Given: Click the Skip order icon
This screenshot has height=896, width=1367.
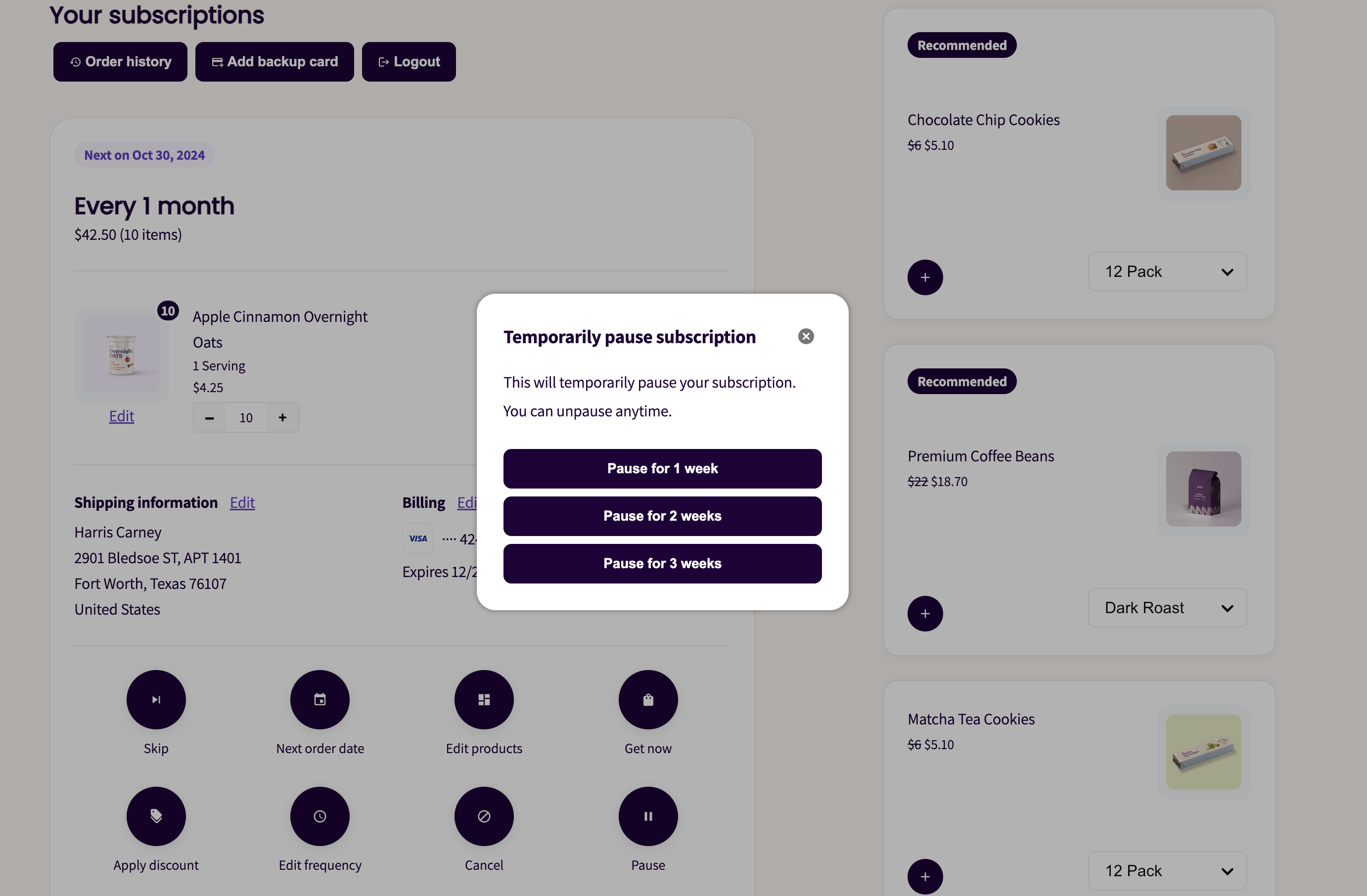Looking at the screenshot, I should click(x=156, y=700).
